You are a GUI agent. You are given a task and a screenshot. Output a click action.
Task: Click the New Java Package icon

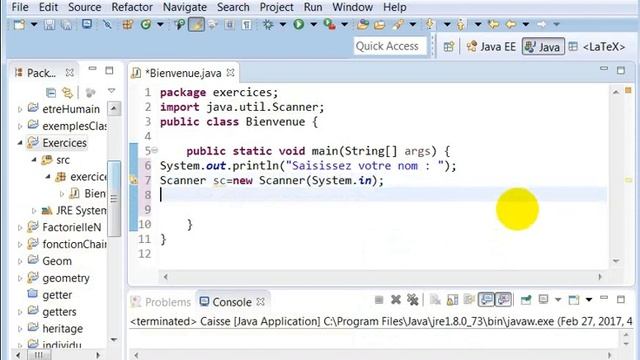pos(128,25)
